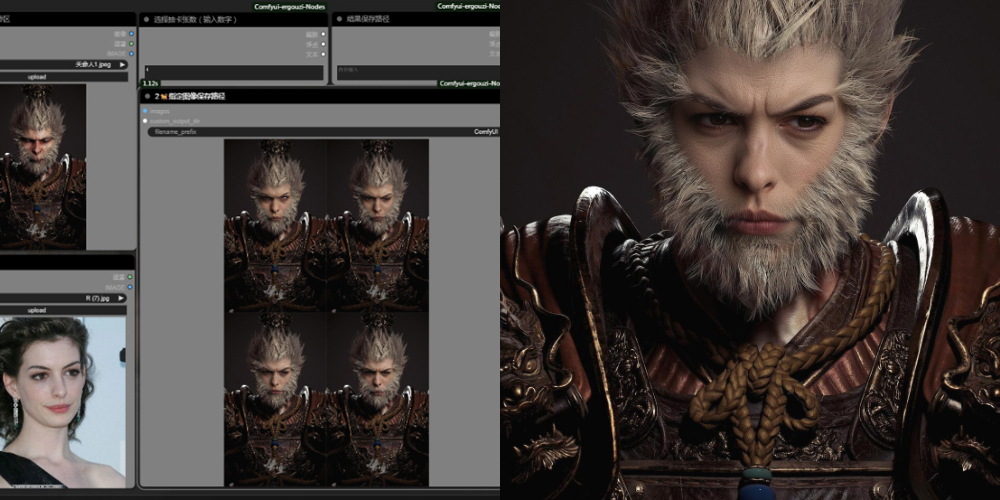1000x500 pixels.
Task: Select the monkey king preview in 天命人1.jpeg node
Action: point(43,166)
